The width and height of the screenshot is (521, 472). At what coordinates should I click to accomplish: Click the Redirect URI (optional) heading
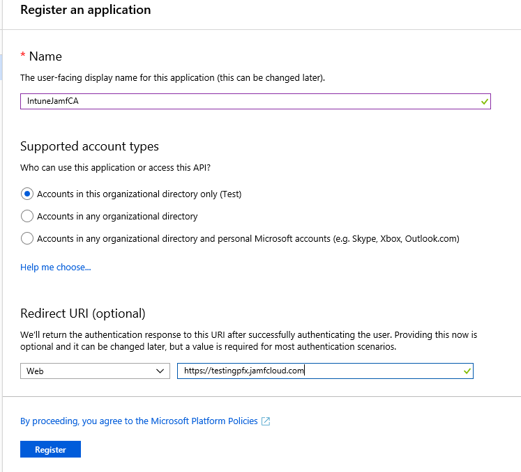83,314
